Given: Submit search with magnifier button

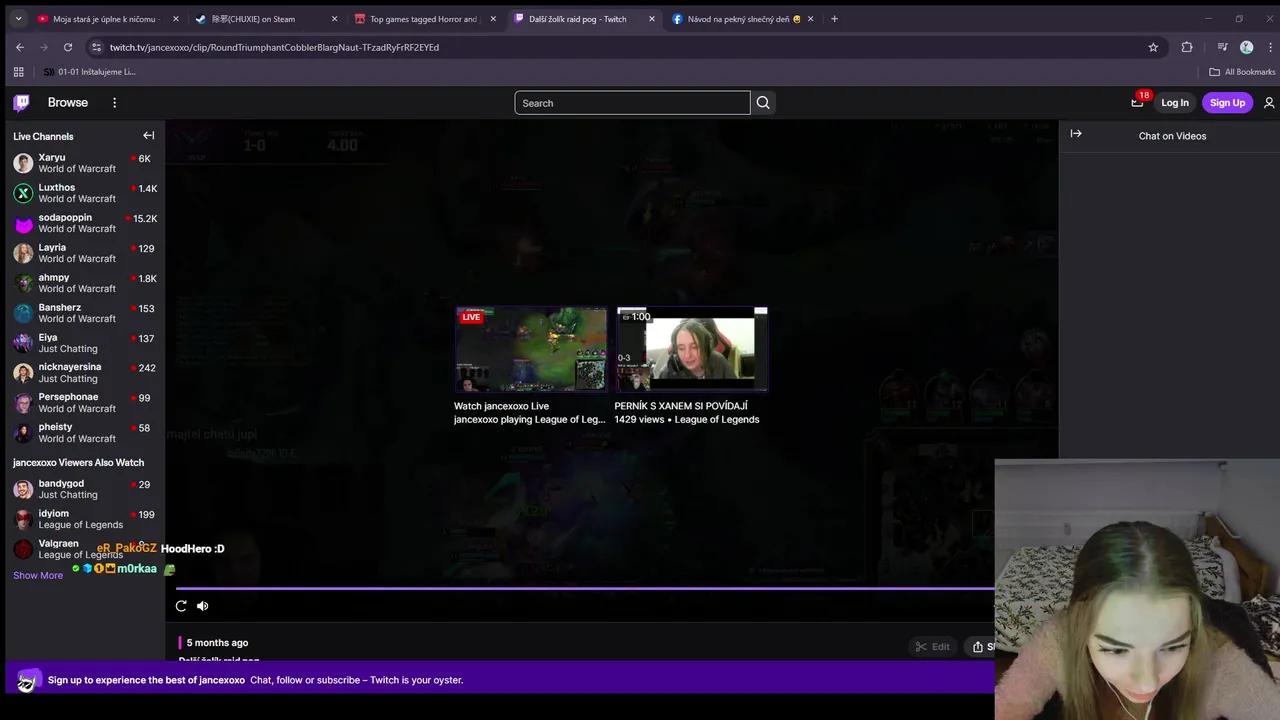Looking at the screenshot, I should [763, 103].
